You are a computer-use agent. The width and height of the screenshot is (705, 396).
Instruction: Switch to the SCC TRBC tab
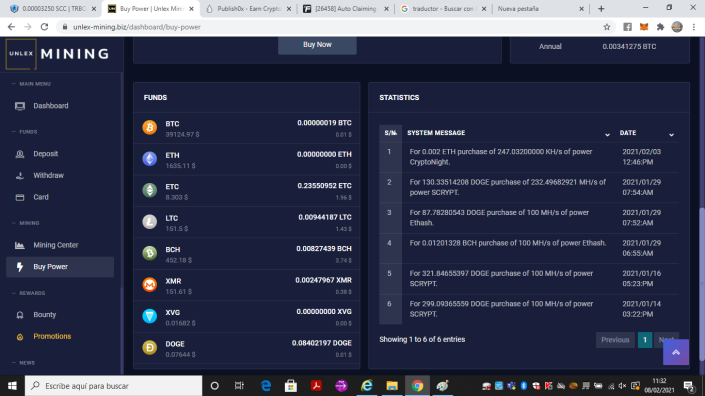click(53, 9)
